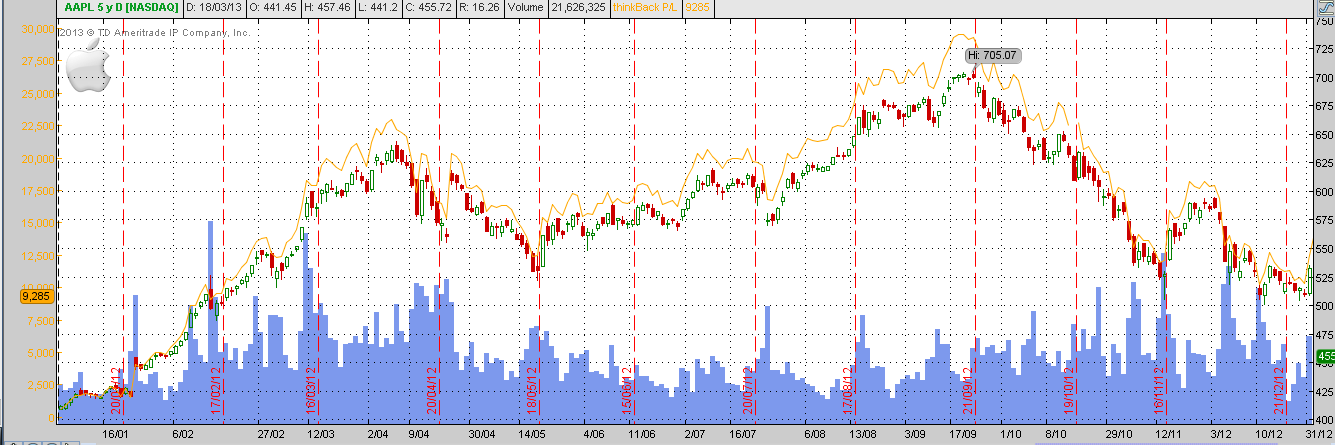Click the 30,000 P/L axis label
The image size is (1335, 445).
37,29
